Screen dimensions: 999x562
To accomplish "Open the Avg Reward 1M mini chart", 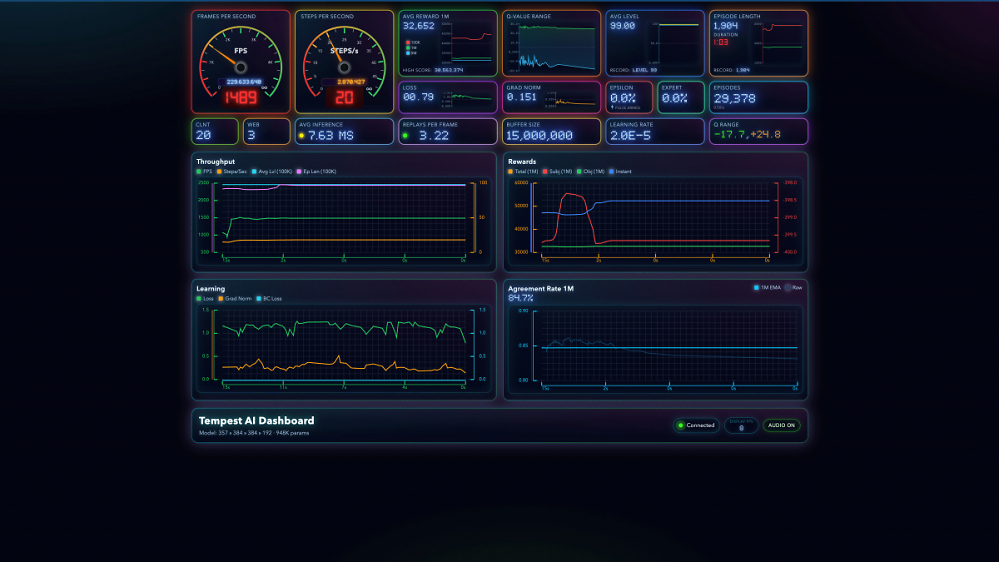I will coord(468,43).
